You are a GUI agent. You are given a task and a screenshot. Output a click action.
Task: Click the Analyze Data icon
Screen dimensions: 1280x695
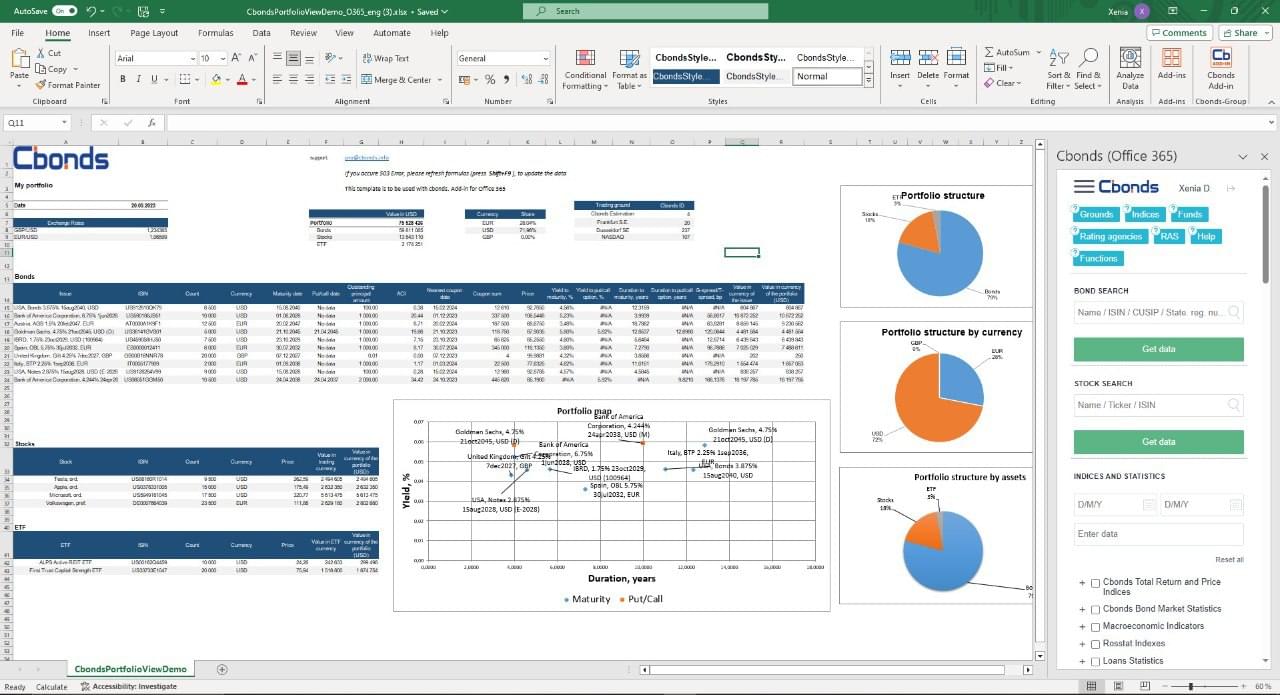point(1130,67)
